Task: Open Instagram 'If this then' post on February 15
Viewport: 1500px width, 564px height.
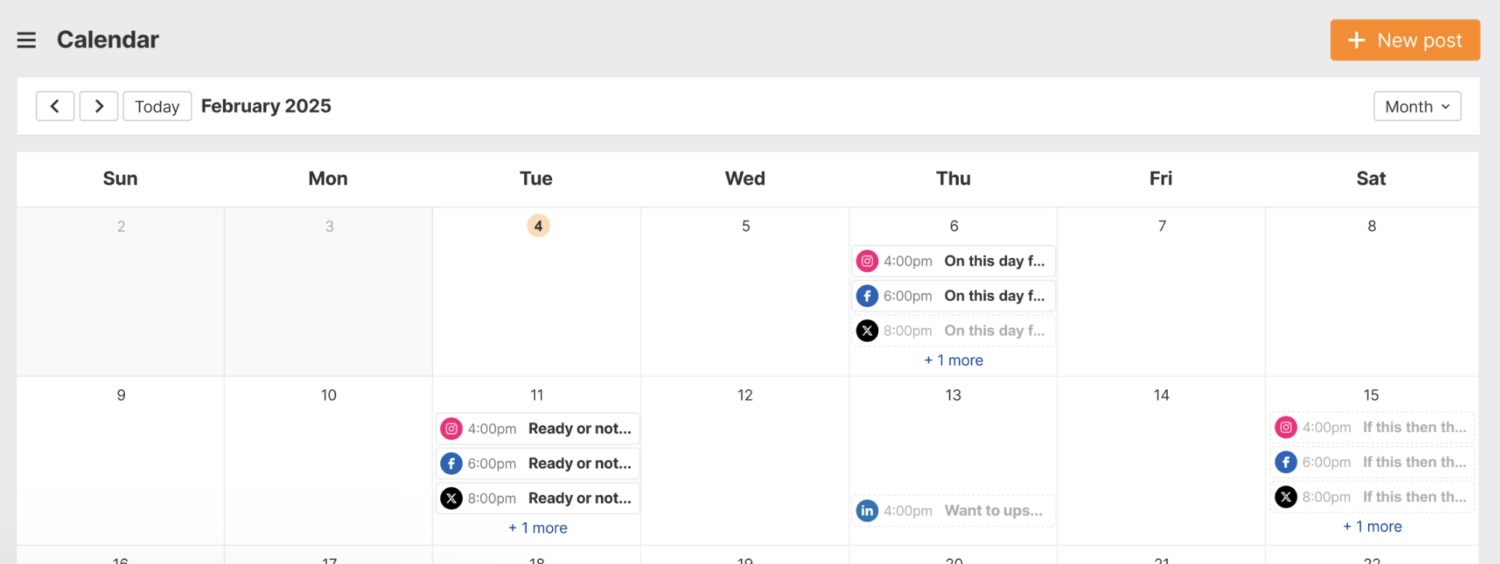Action: click(1372, 427)
